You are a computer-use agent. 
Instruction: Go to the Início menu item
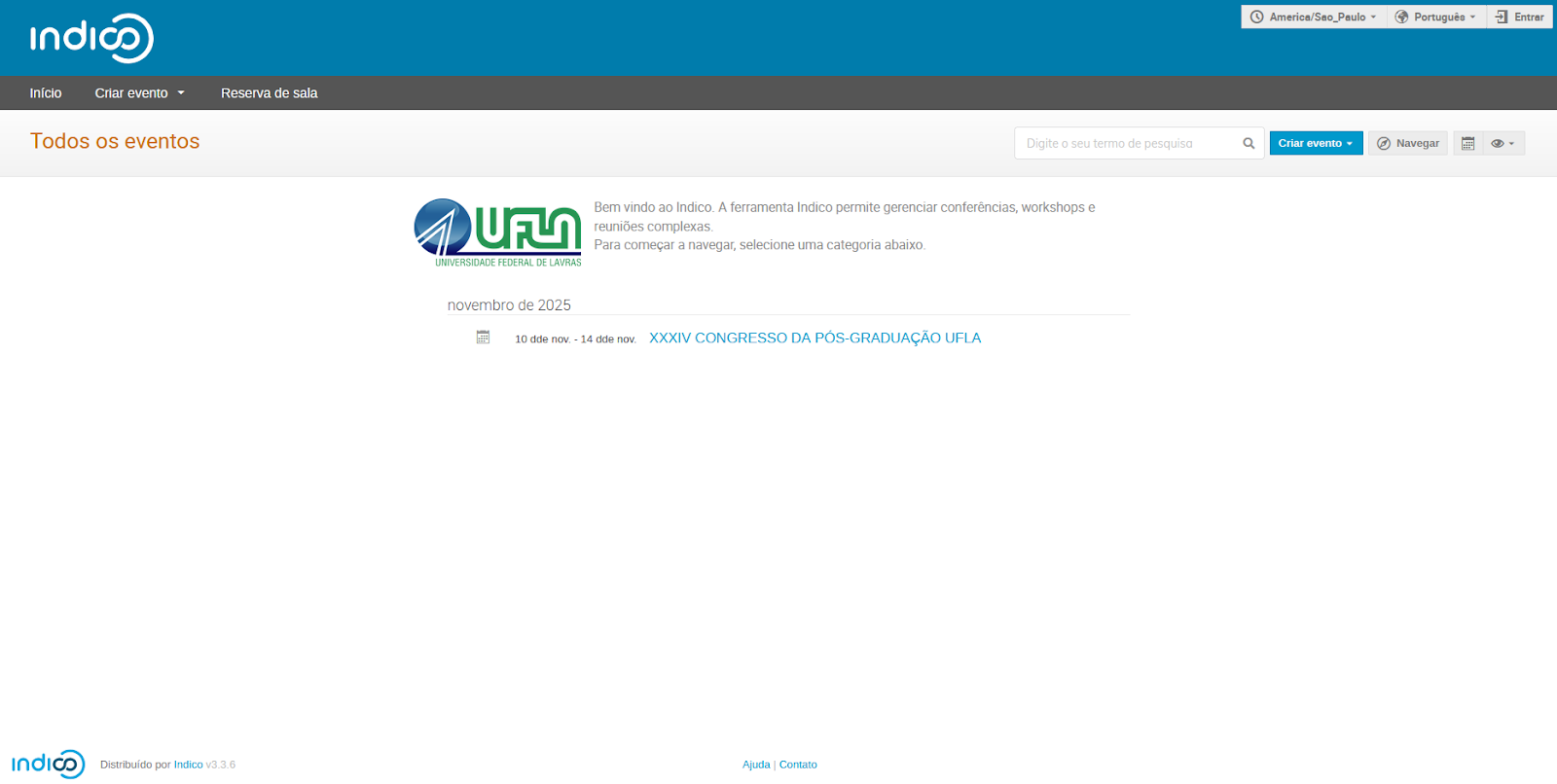click(46, 93)
